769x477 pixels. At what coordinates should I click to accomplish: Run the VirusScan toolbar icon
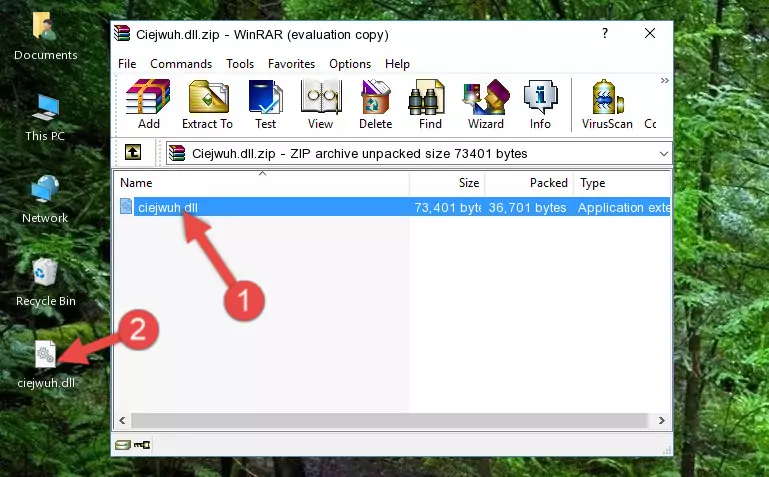tap(607, 104)
